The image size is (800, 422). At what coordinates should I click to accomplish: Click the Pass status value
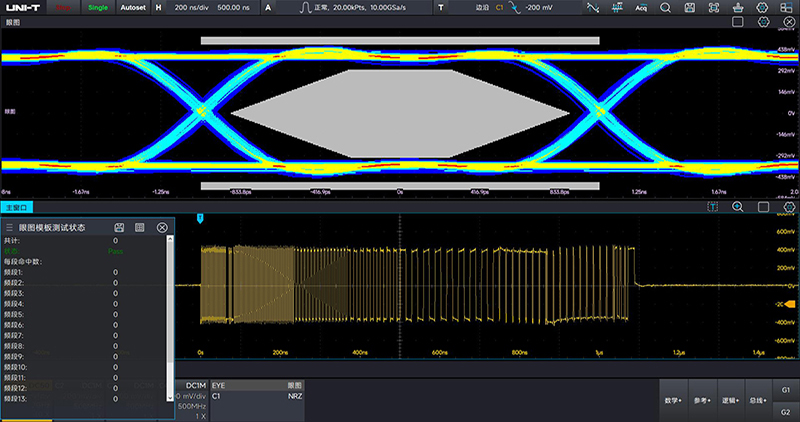coord(115,251)
